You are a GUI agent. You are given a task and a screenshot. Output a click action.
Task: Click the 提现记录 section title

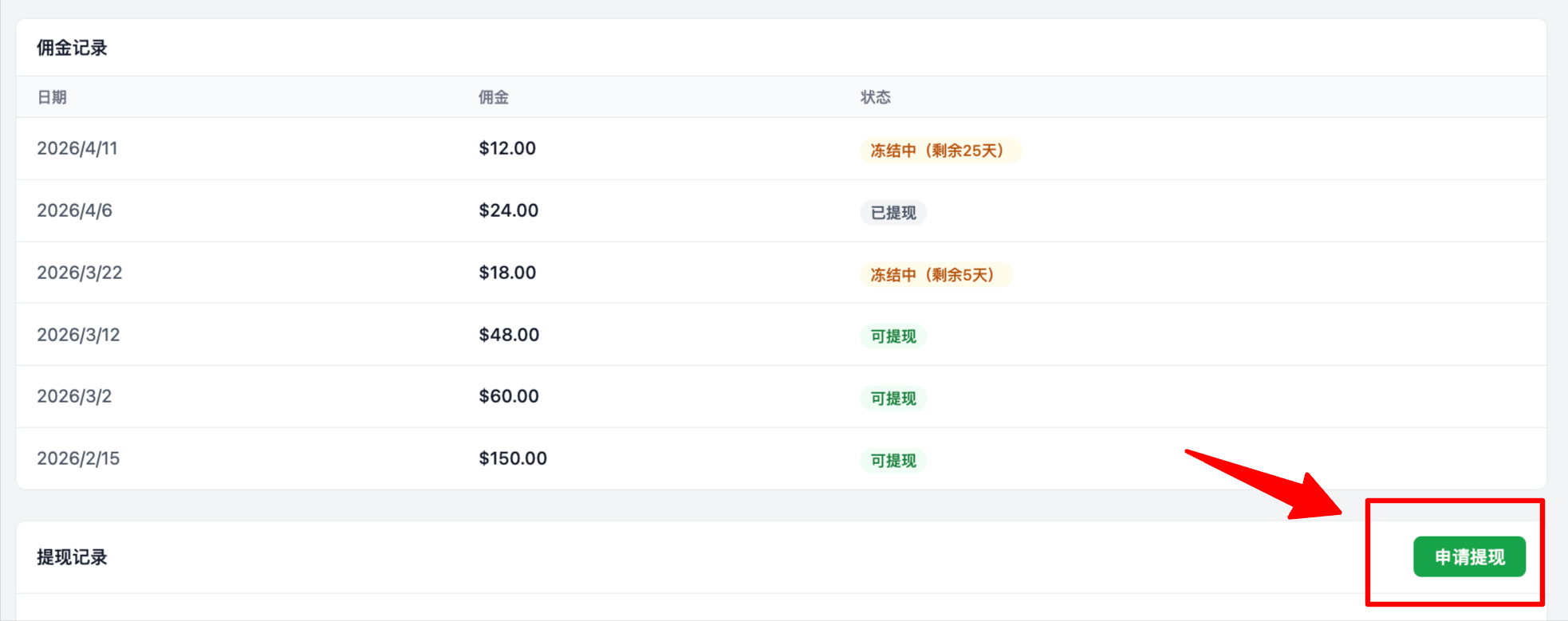[x=72, y=557]
